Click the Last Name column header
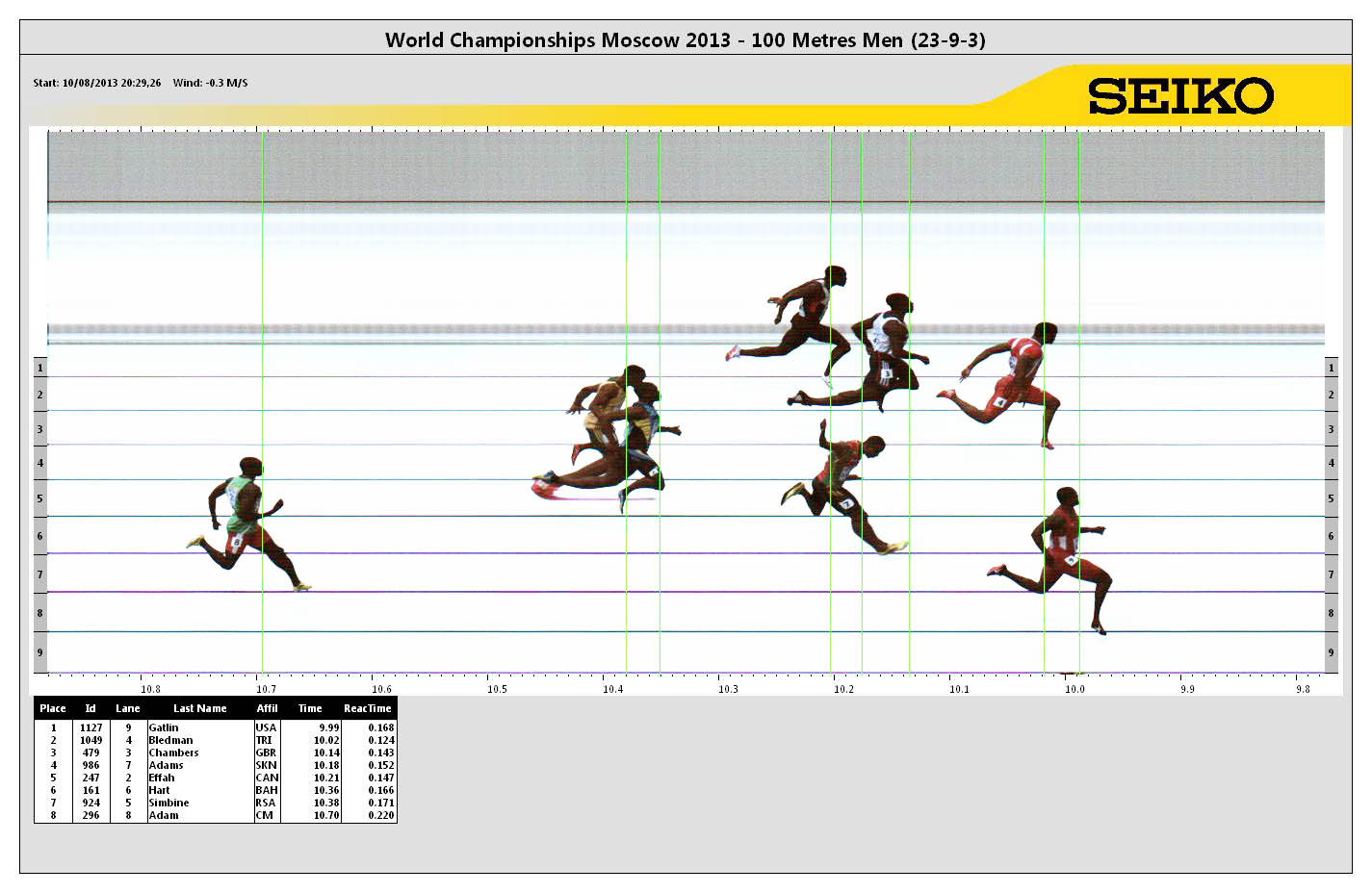The height and width of the screenshot is (893, 1372). click(x=199, y=708)
